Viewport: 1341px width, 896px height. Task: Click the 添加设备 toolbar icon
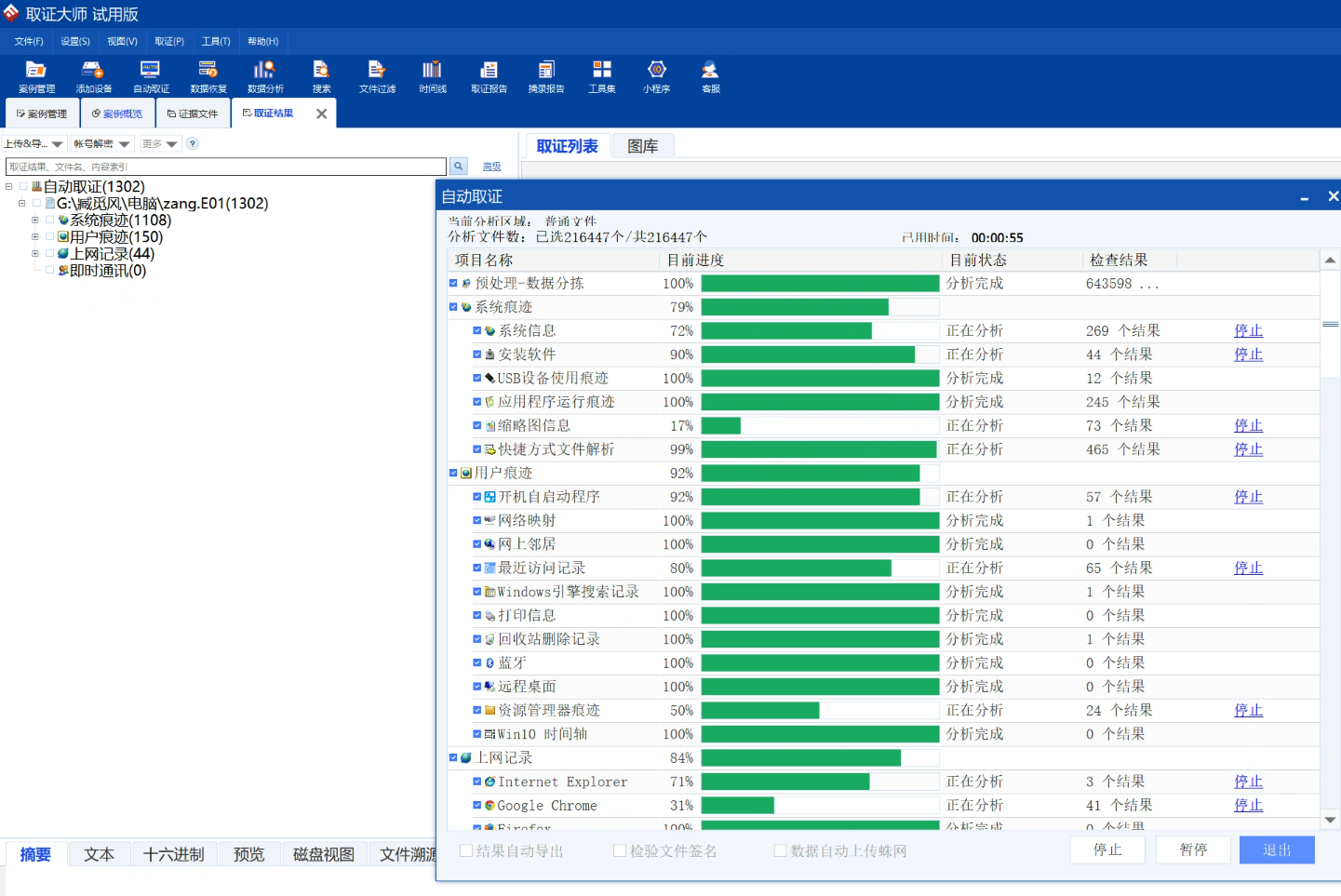93,76
